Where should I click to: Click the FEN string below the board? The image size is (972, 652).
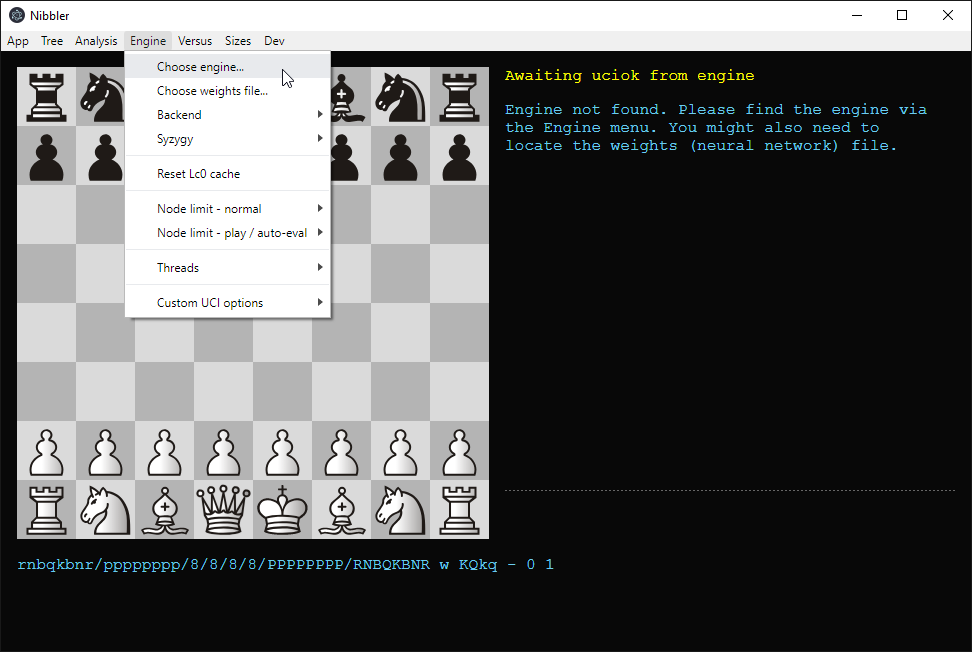tap(285, 565)
